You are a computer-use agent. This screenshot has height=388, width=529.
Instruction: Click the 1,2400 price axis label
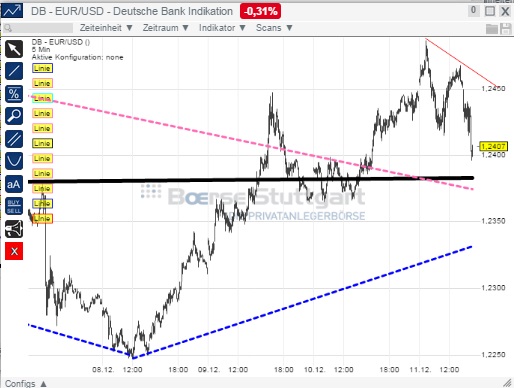click(493, 155)
